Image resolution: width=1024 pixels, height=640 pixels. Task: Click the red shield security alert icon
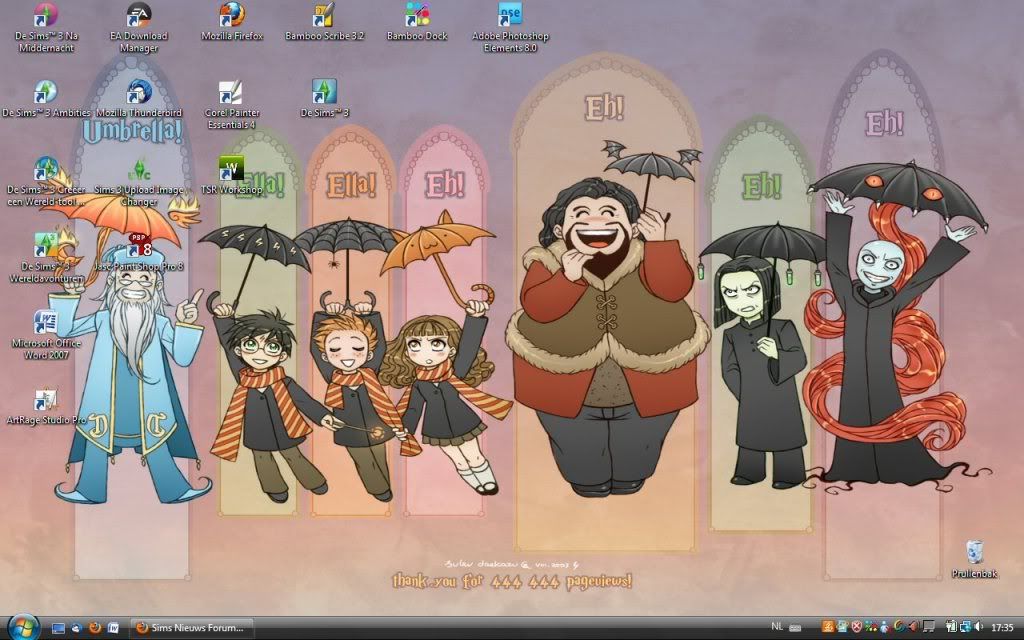pyautogui.click(x=856, y=628)
